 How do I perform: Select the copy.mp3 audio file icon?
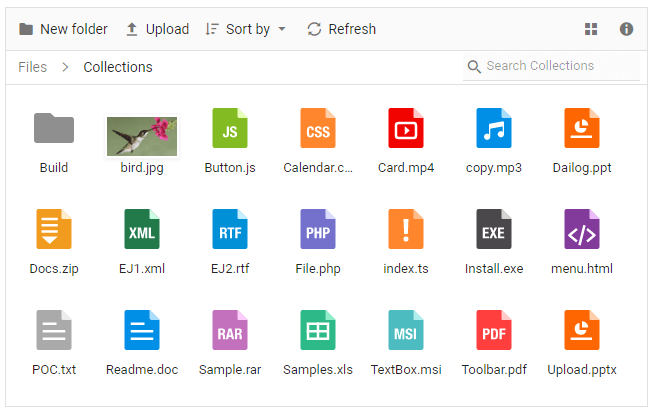tap(494, 129)
